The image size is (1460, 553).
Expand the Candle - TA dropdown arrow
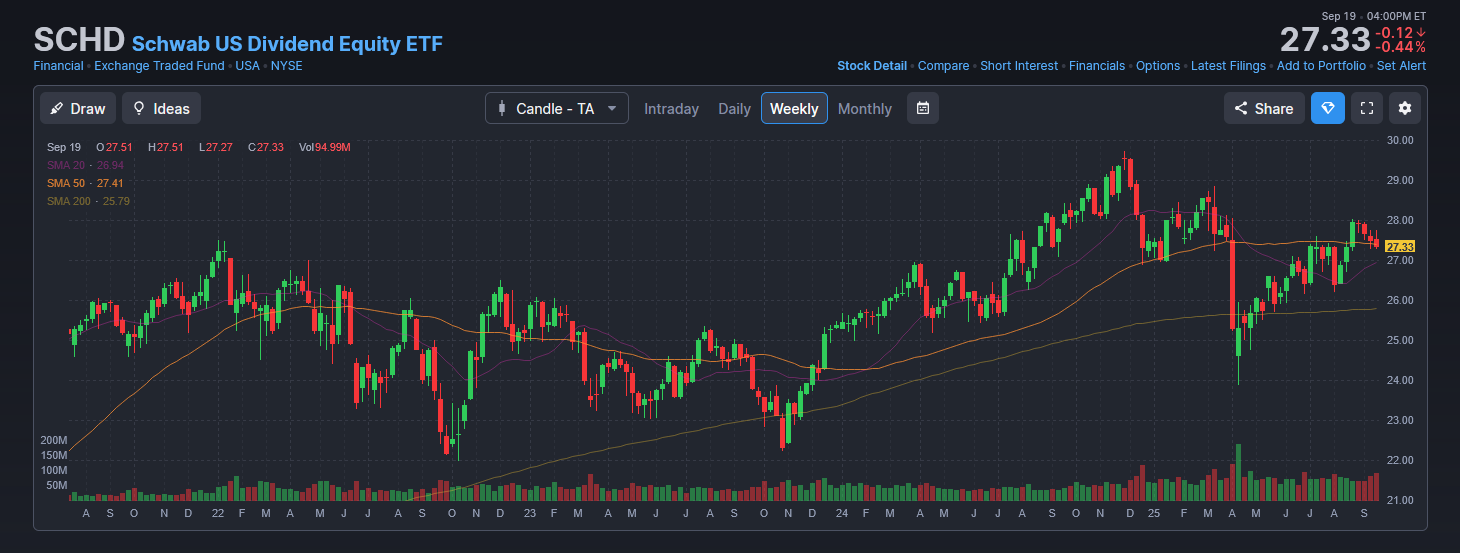click(x=611, y=108)
